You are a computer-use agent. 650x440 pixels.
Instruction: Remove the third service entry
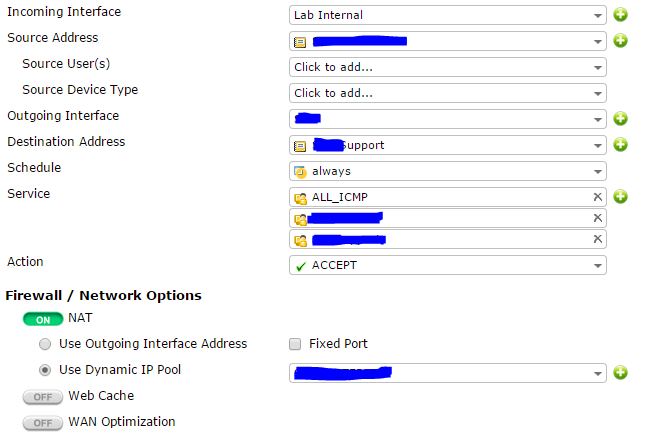click(x=598, y=239)
